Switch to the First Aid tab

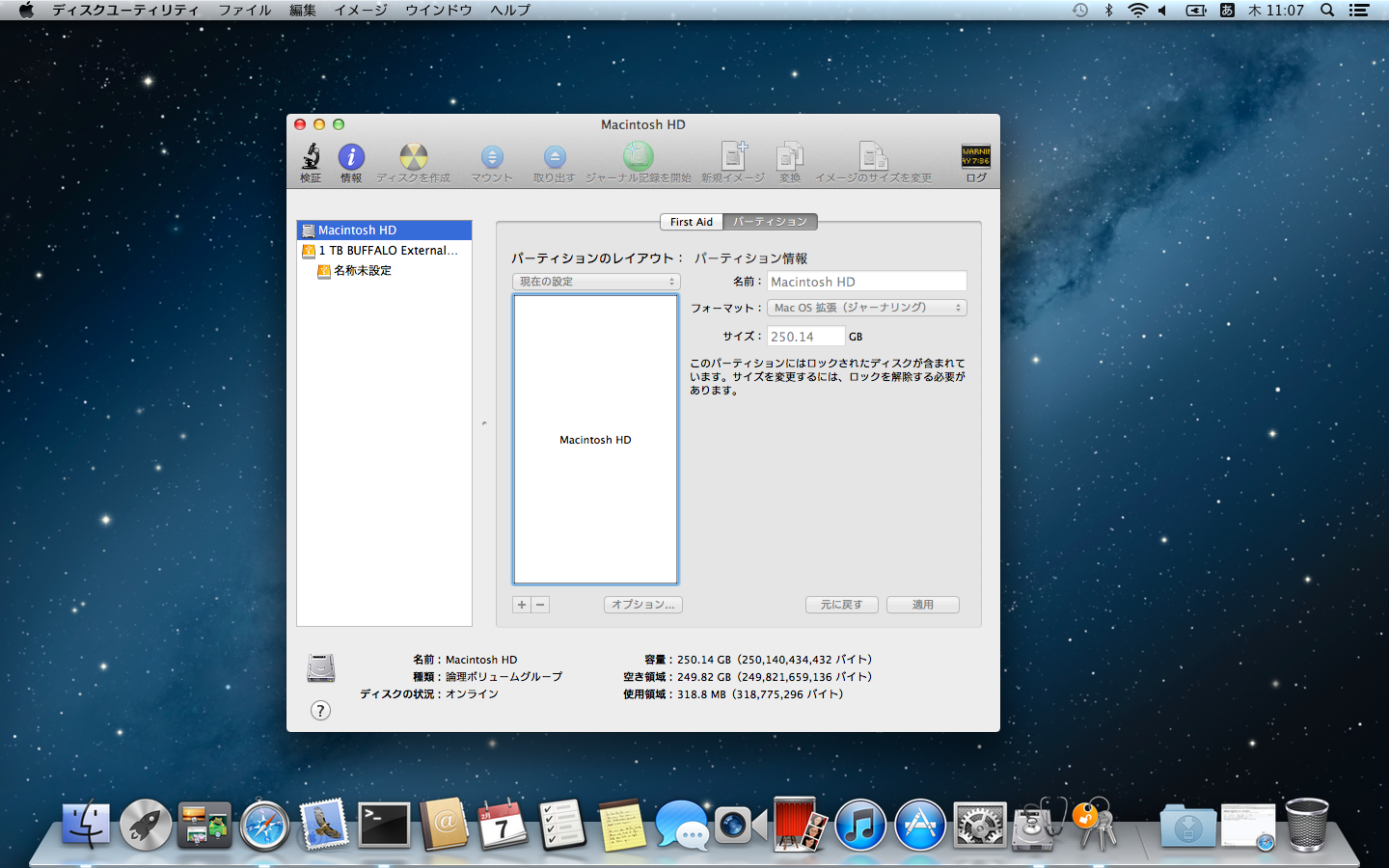[x=692, y=222]
